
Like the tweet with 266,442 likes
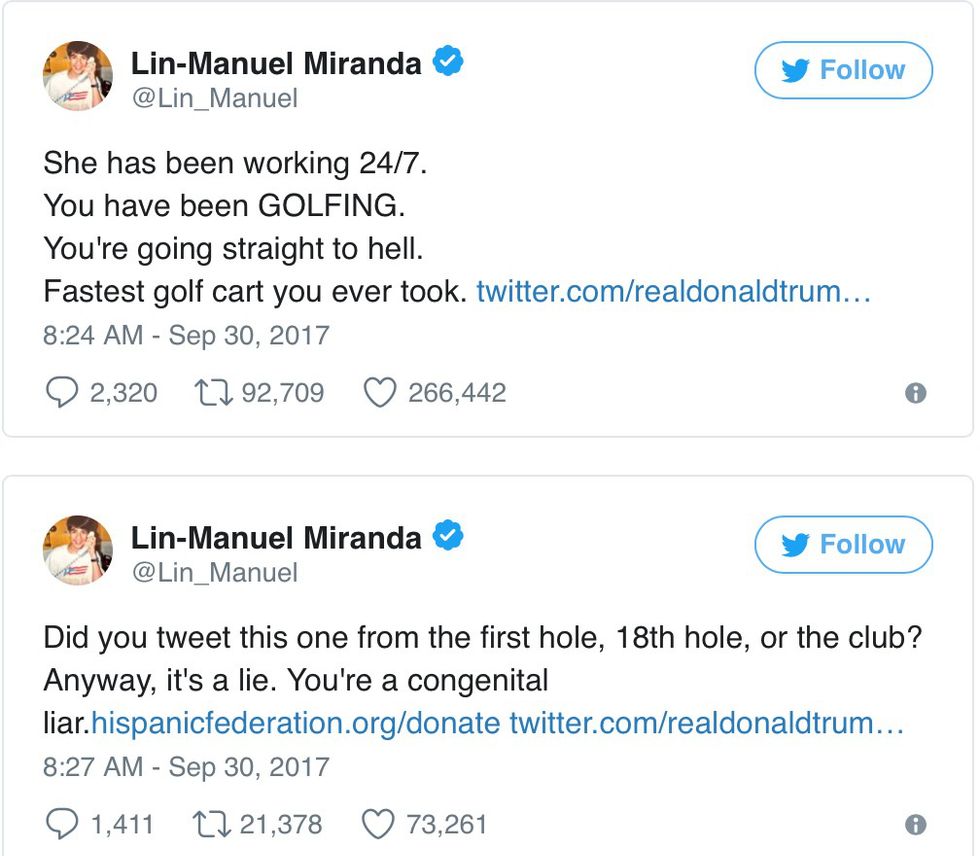point(379,393)
